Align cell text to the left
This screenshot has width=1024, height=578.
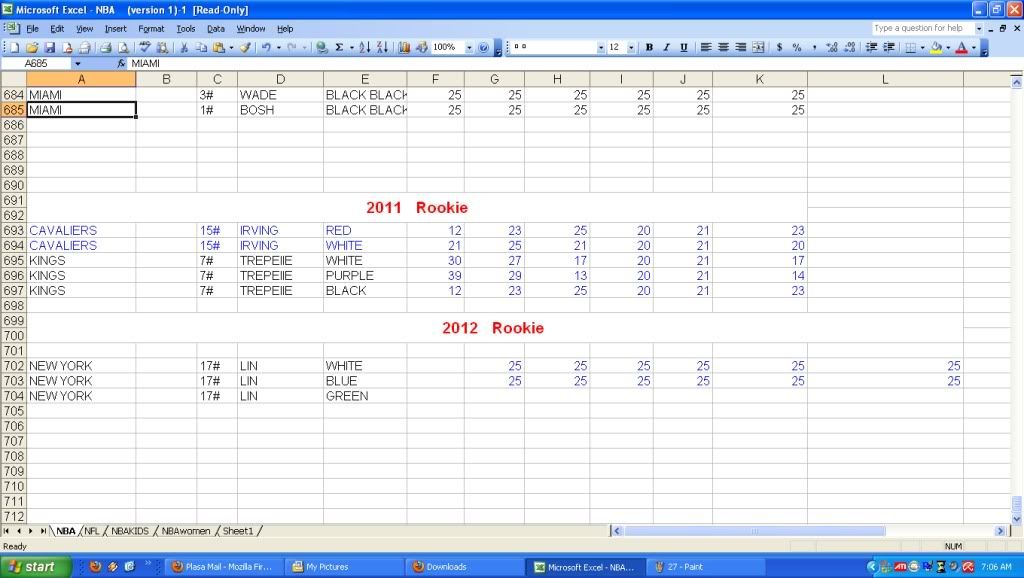(x=706, y=47)
